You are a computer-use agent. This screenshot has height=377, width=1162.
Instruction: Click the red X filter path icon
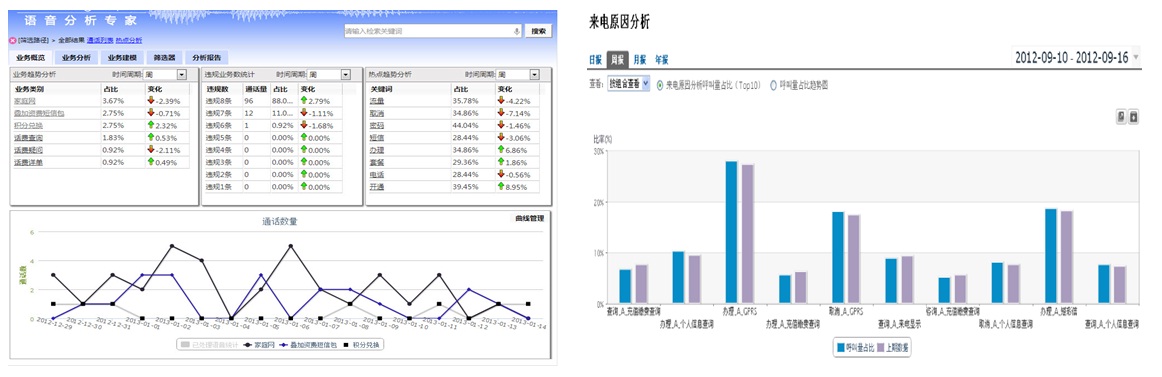(x=12, y=40)
